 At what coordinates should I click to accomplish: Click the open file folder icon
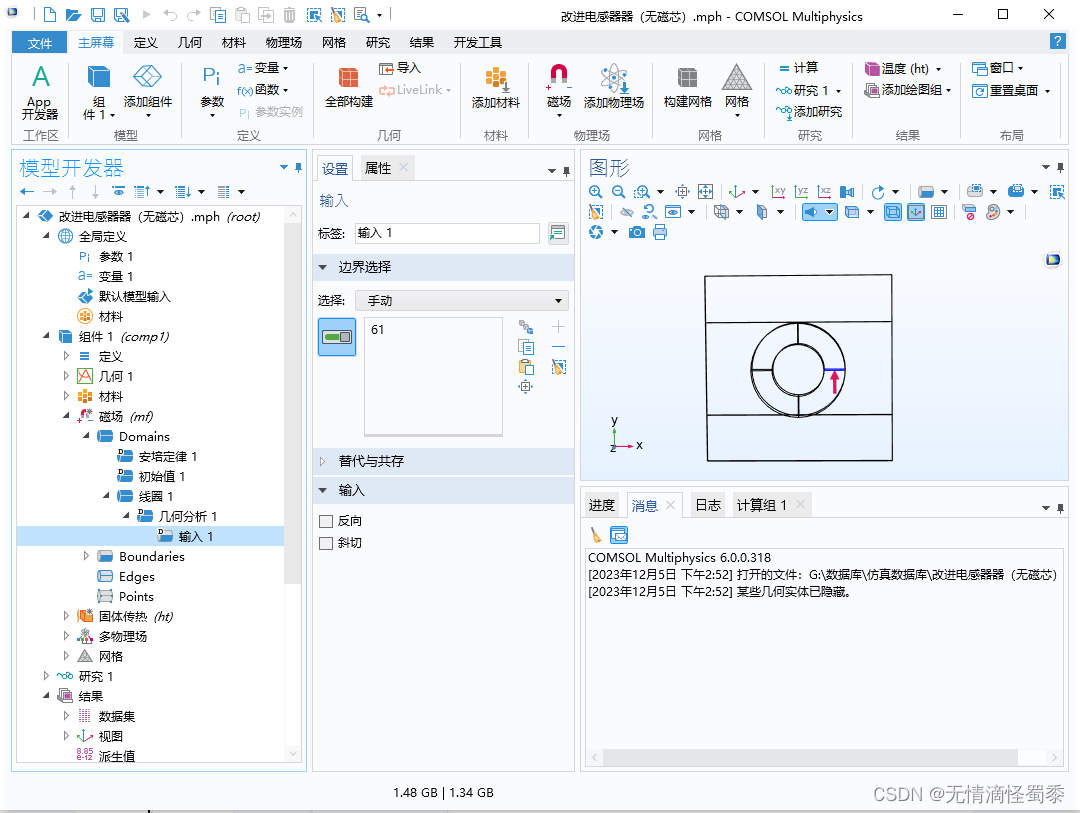pyautogui.click(x=74, y=14)
